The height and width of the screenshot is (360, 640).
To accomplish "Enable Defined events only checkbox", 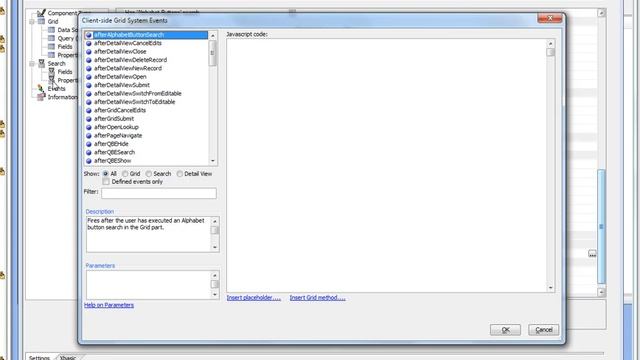I will pos(107,182).
